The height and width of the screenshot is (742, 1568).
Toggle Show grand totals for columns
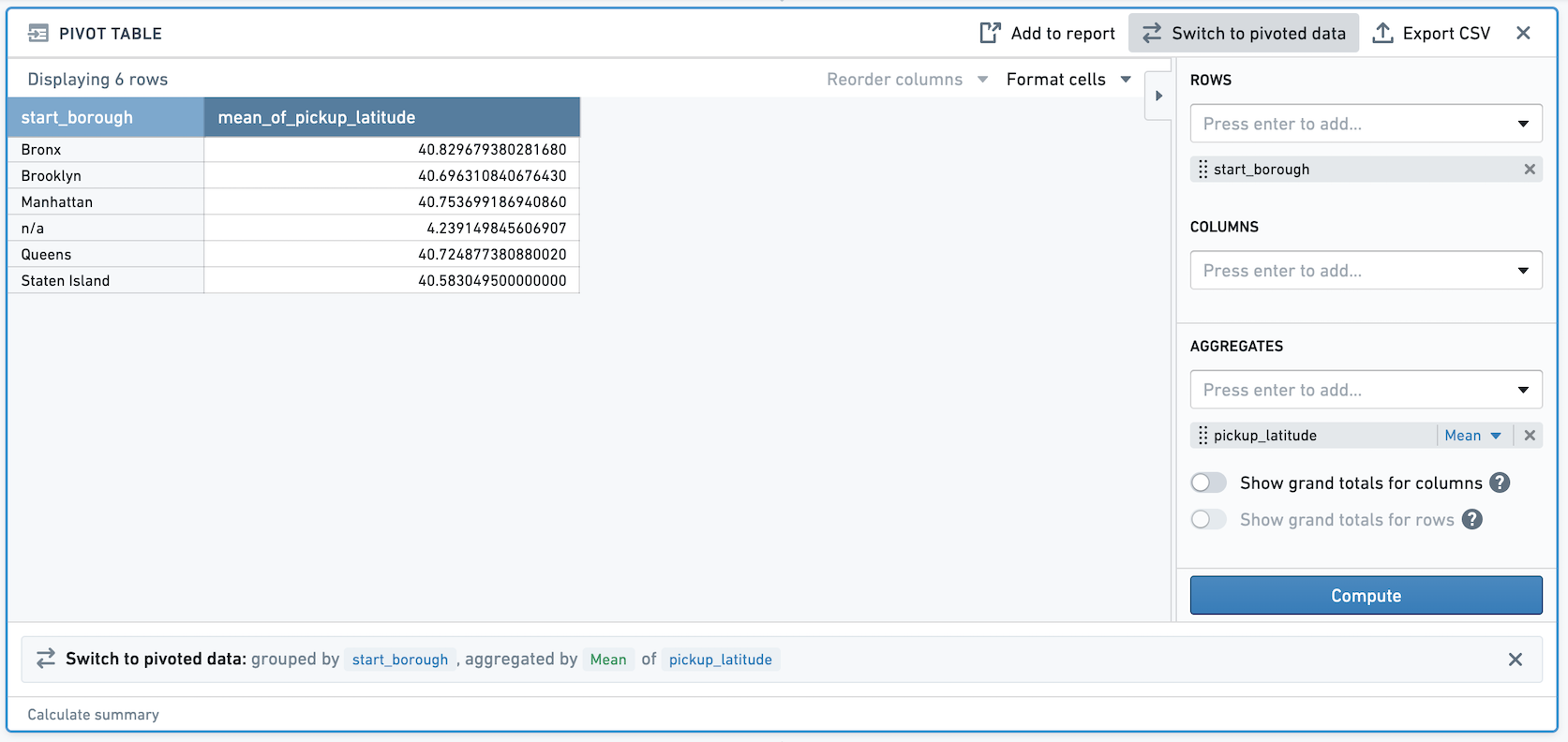pyautogui.click(x=1208, y=482)
